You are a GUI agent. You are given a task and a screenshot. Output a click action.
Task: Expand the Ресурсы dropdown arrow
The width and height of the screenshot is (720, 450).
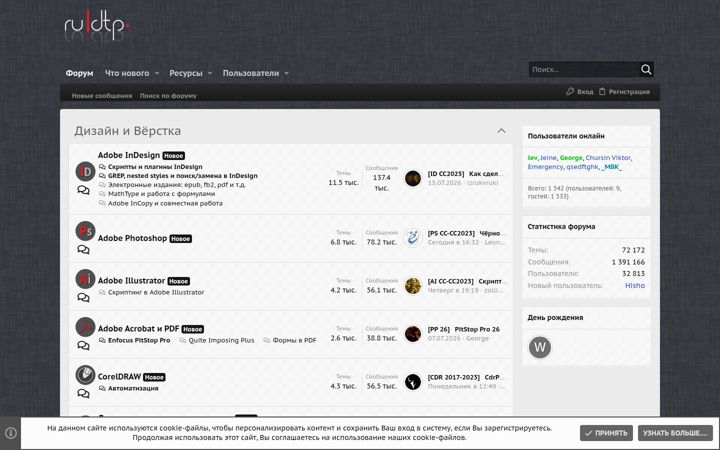click(x=210, y=73)
